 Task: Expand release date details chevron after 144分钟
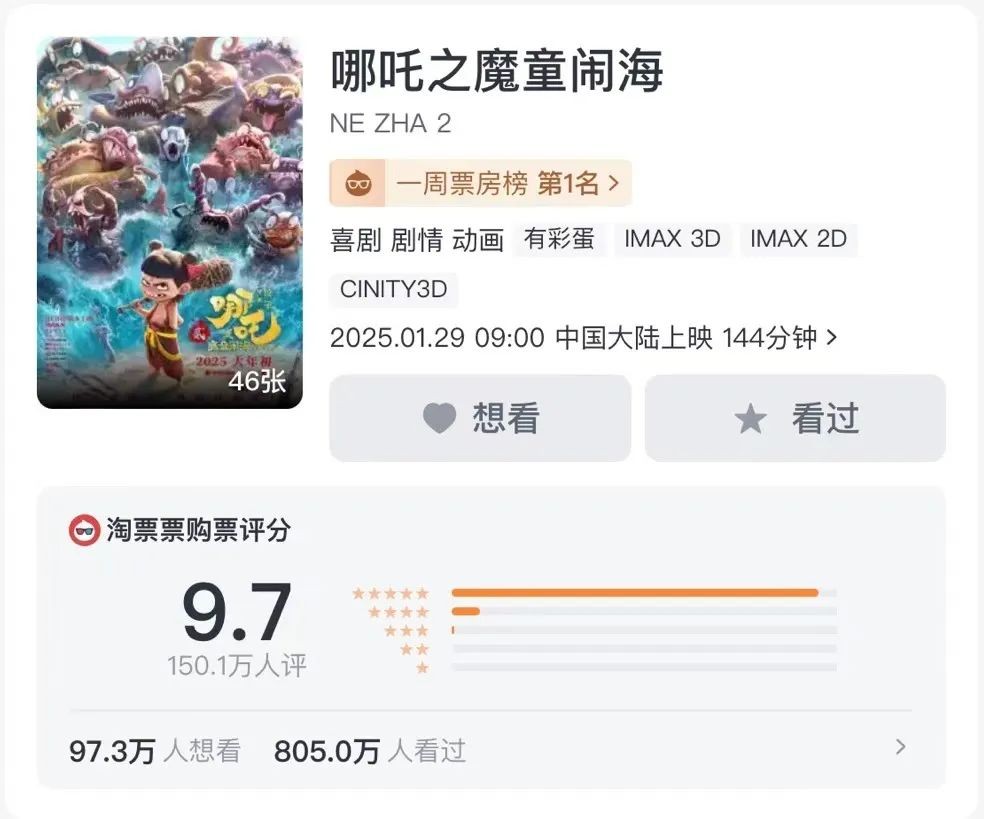pos(832,338)
